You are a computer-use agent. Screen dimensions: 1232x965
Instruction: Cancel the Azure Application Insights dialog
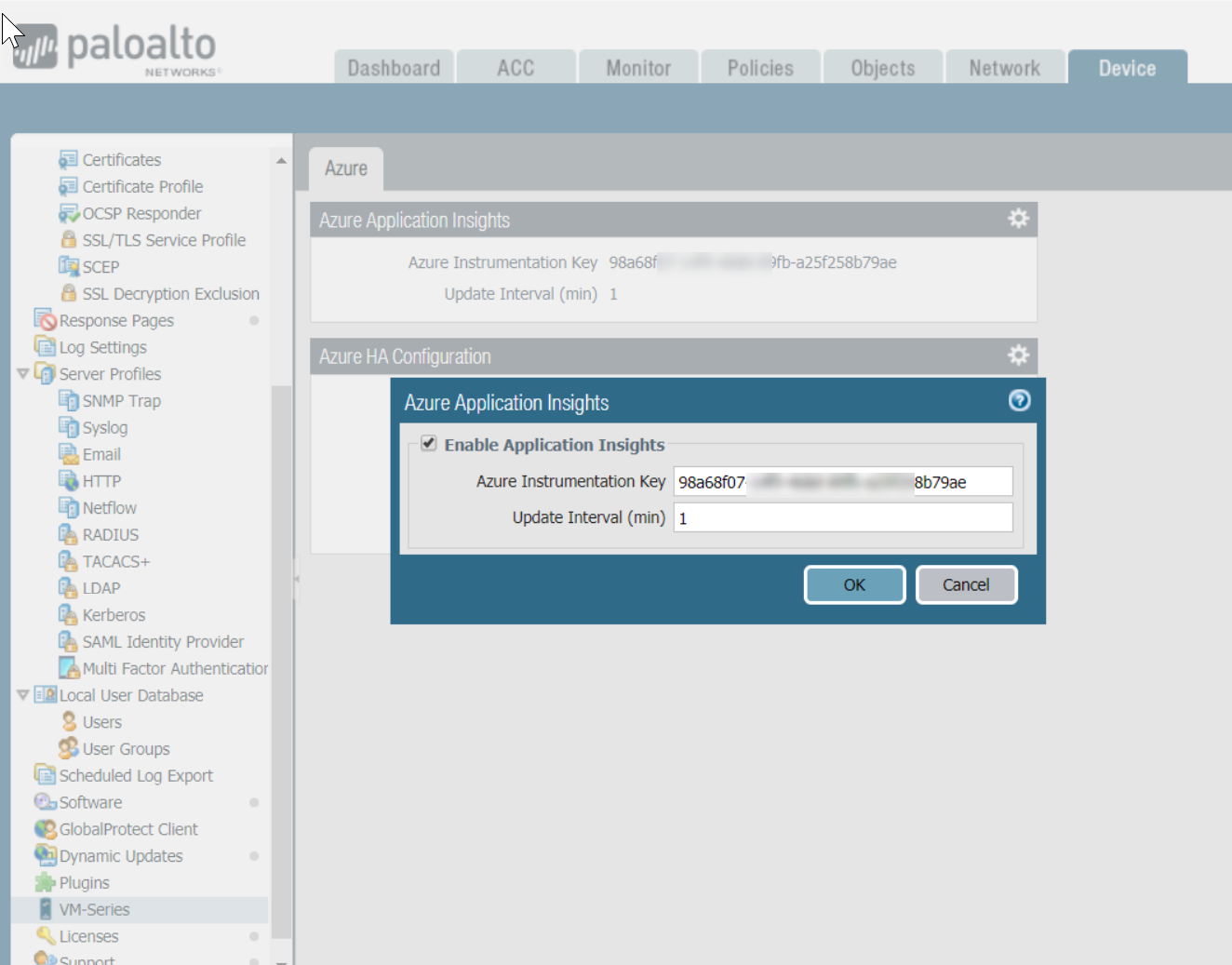pyautogui.click(x=965, y=584)
